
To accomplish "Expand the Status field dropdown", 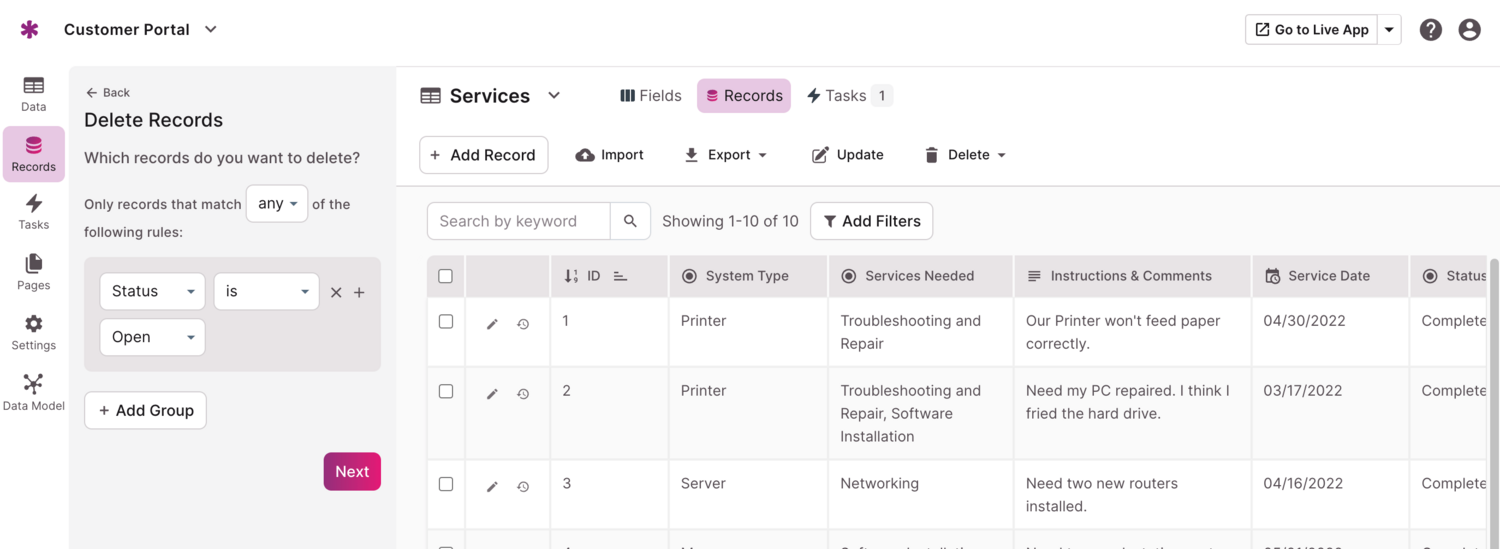I will click(152, 291).
